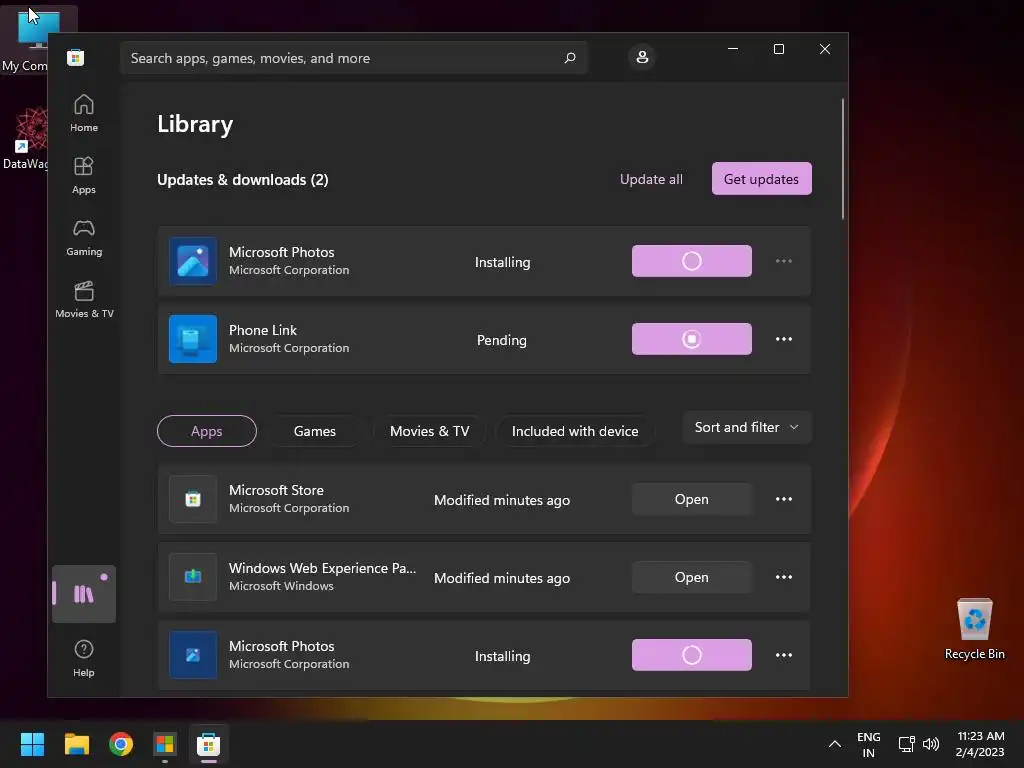Open the Apps section in sidebar
1024x768 pixels.
[84, 176]
